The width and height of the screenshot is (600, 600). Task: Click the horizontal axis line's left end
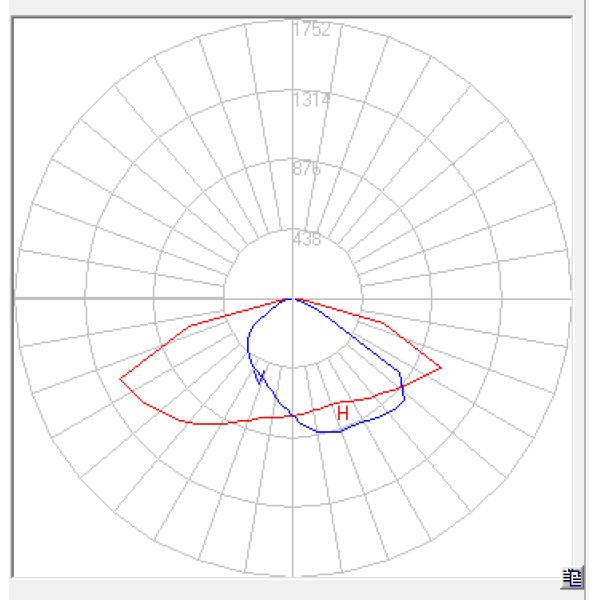pos(16,298)
